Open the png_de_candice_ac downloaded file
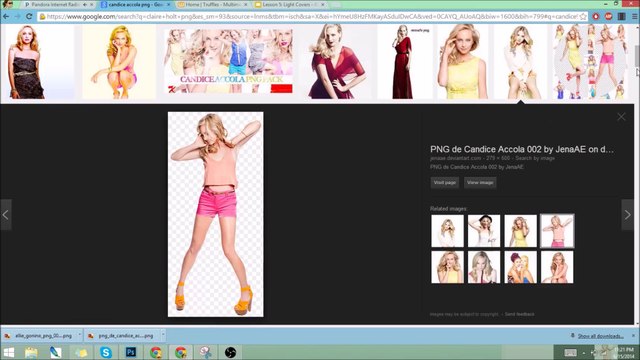 point(122,336)
